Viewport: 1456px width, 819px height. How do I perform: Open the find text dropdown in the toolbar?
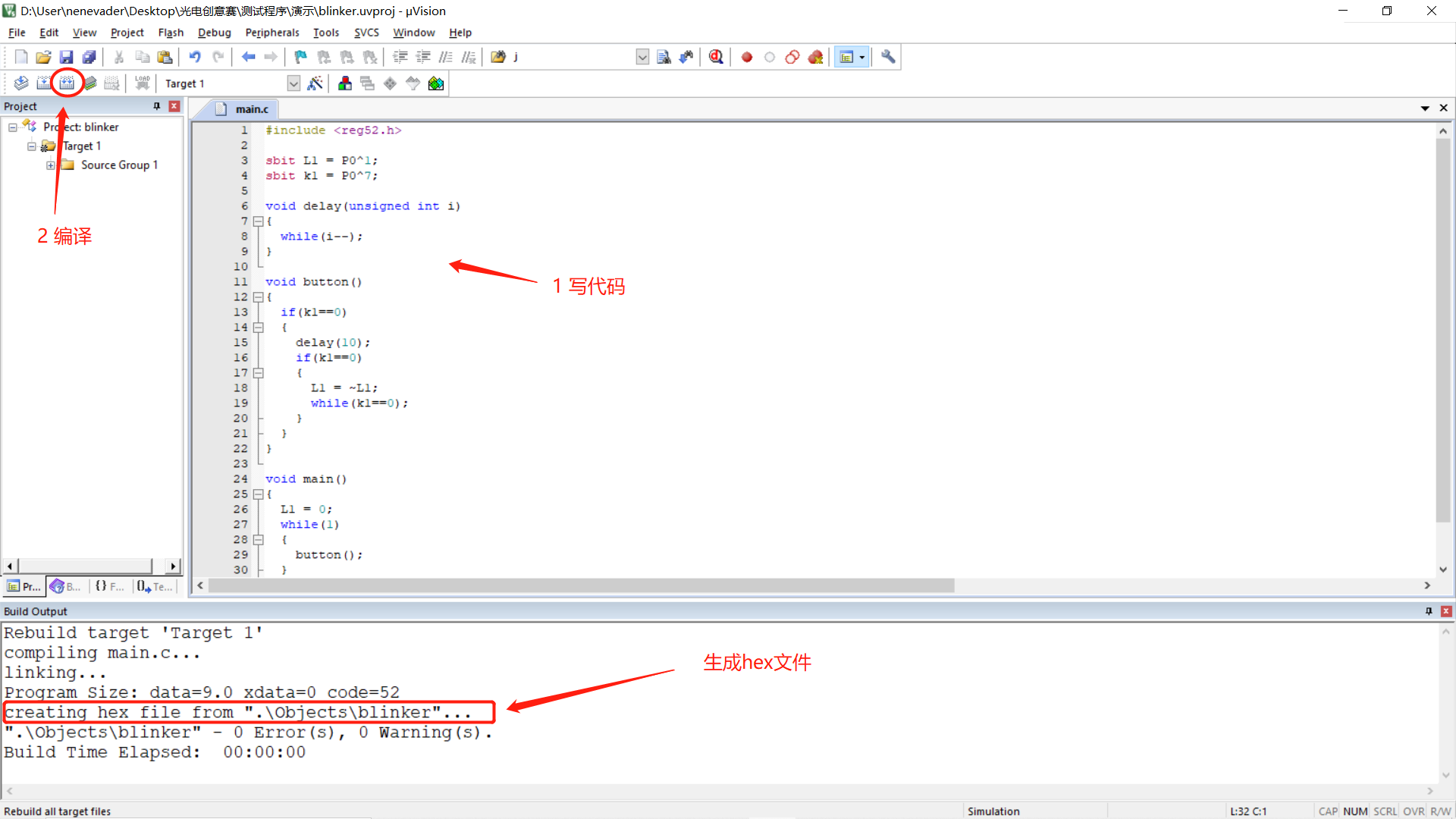point(642,57)
